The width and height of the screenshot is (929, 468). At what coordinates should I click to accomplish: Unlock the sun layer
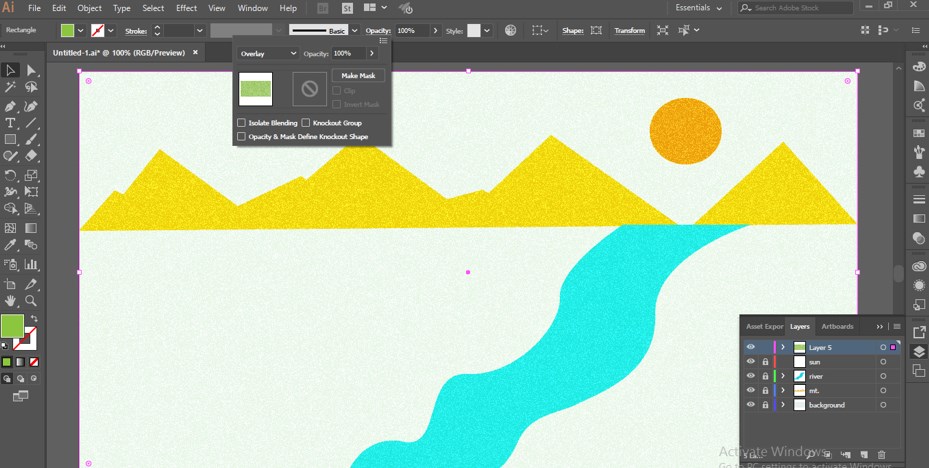tap(765, 361)
